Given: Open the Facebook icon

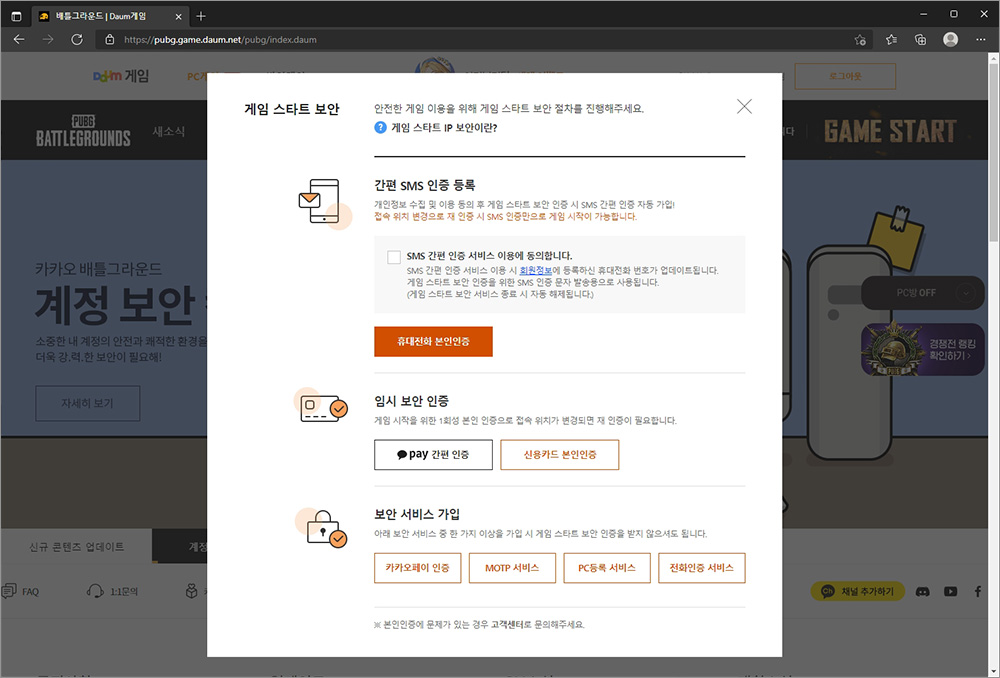Looking at the screenshot, I should 978,591.
